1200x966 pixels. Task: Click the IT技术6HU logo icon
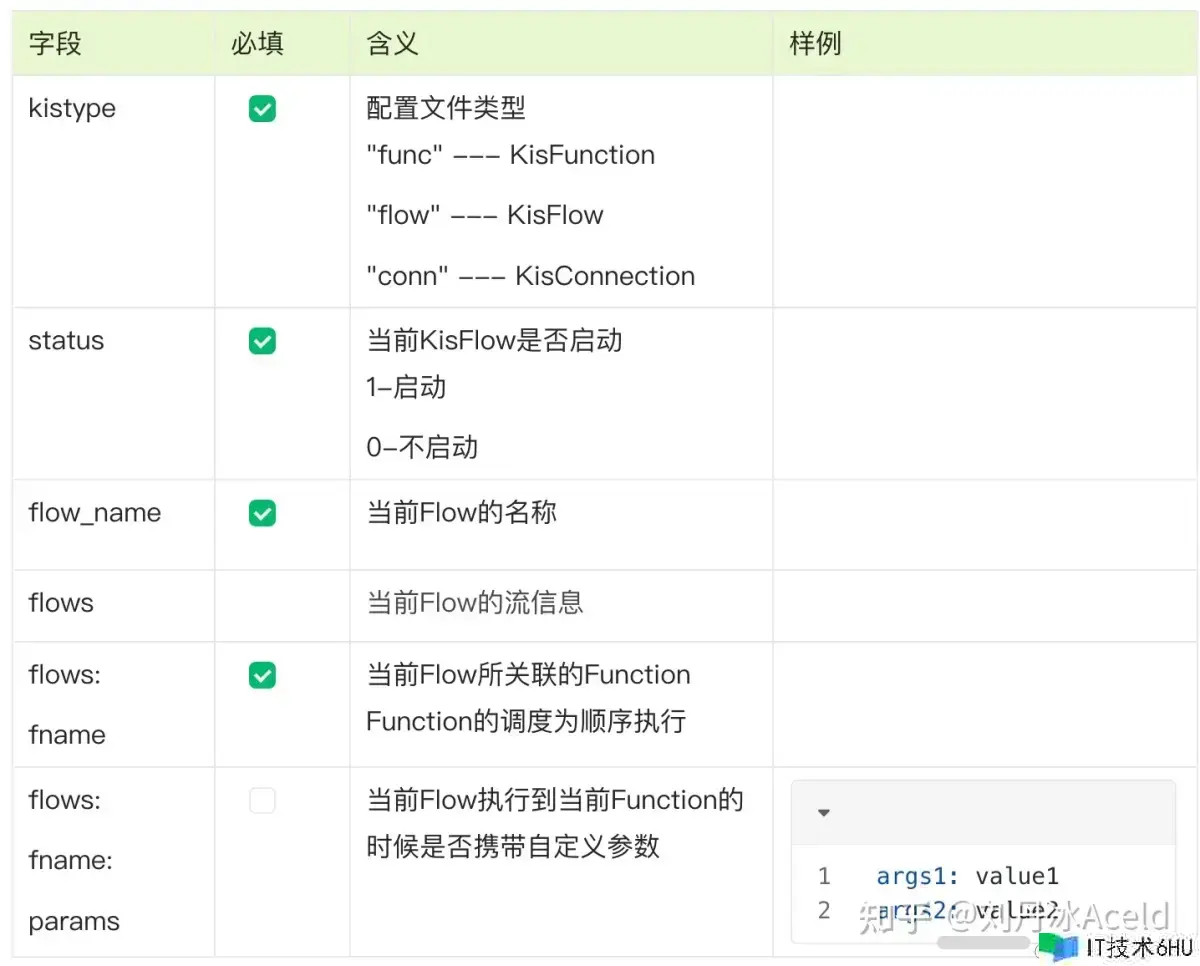coord(1058,946)
